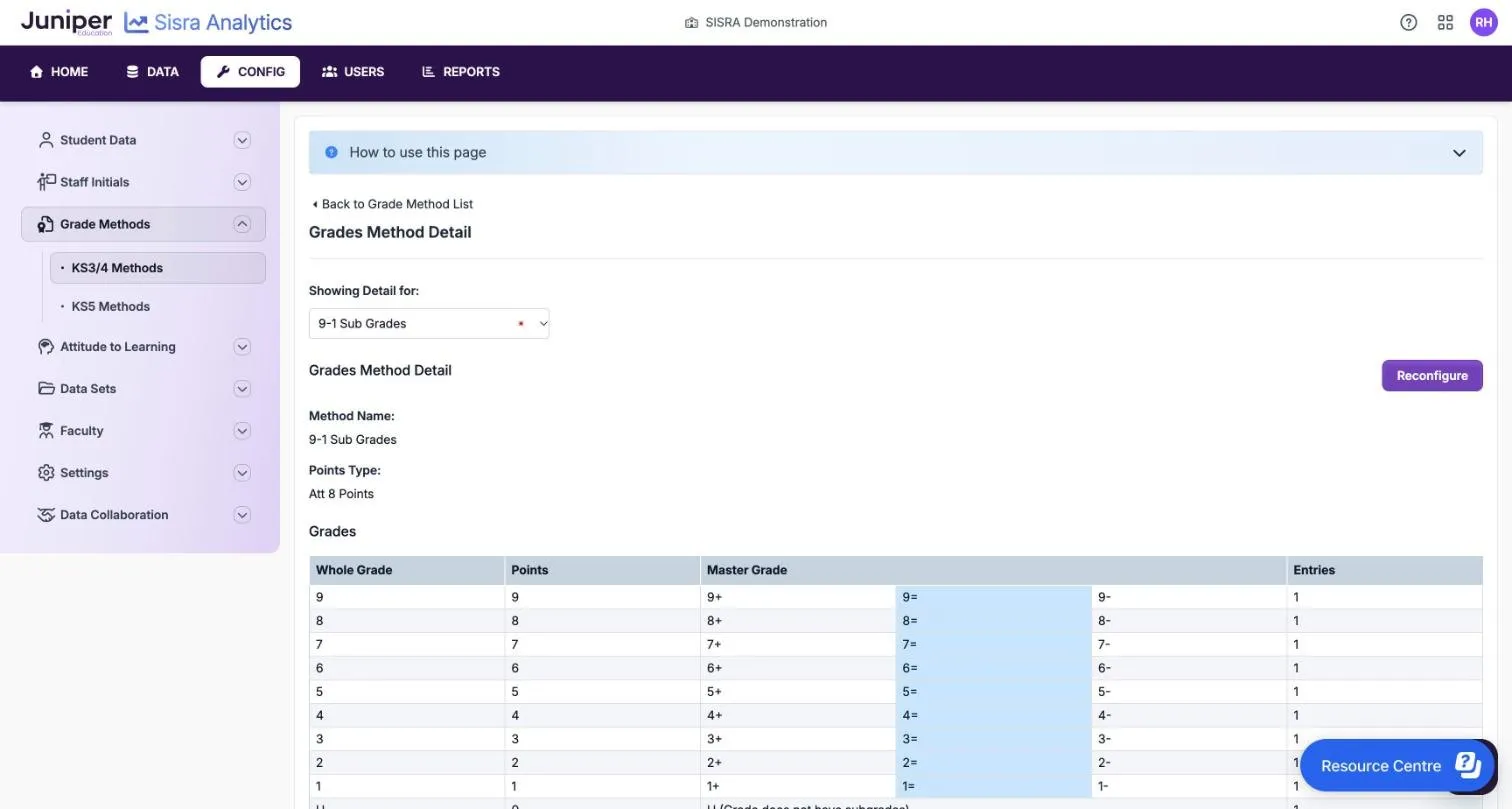Screen dimensions: 1512x809
Task: Click the Settings gear icon
Action: (x=46, y=473)
